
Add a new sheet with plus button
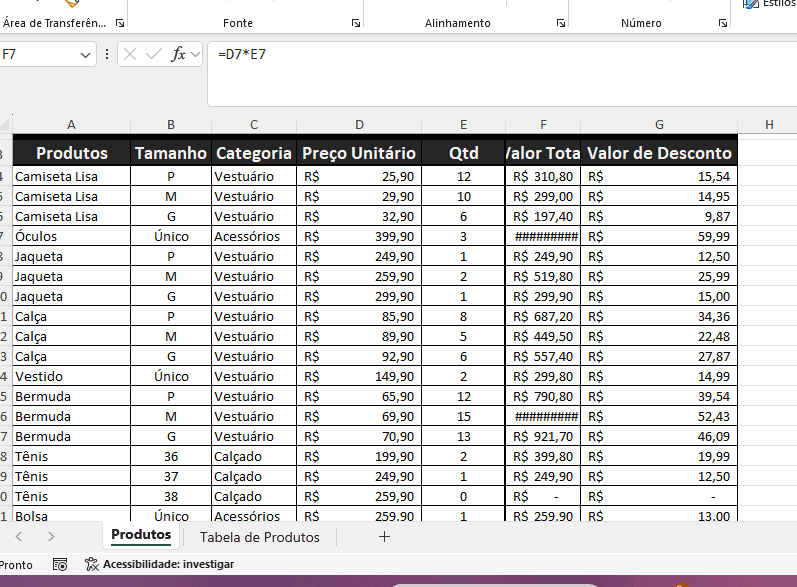pyautogui.click(x=384, y=537)
